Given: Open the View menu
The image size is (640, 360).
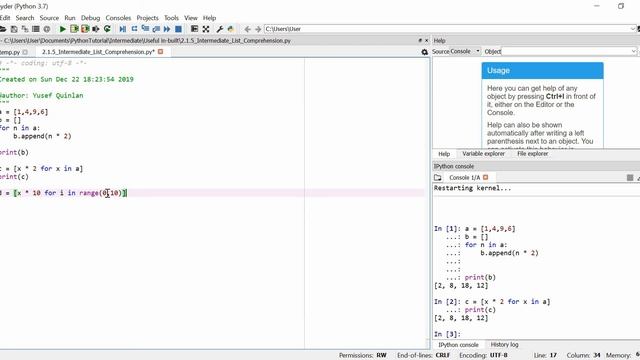Looking at the screenshot, I should pyautogui.click(x=191, y=18).
